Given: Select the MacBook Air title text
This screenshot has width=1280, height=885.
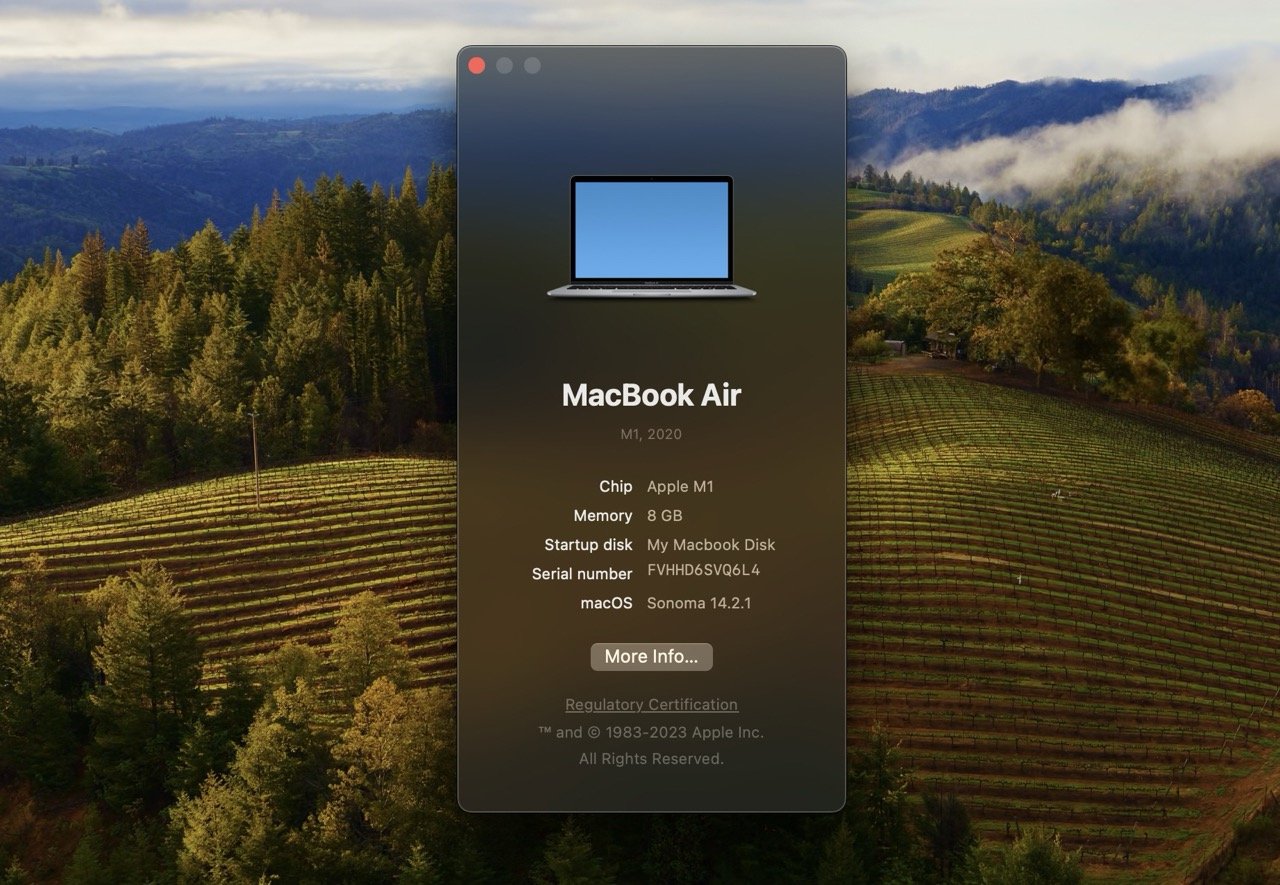Looking at the screenshot, I should point(651,395).
